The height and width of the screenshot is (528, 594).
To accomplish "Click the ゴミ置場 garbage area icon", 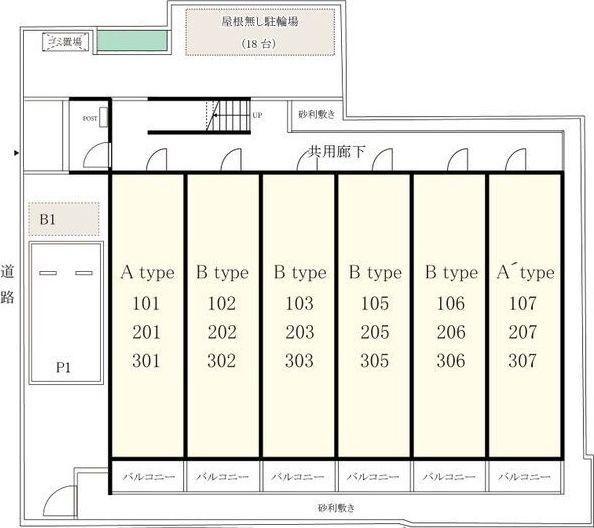I will tap(65, 42).
